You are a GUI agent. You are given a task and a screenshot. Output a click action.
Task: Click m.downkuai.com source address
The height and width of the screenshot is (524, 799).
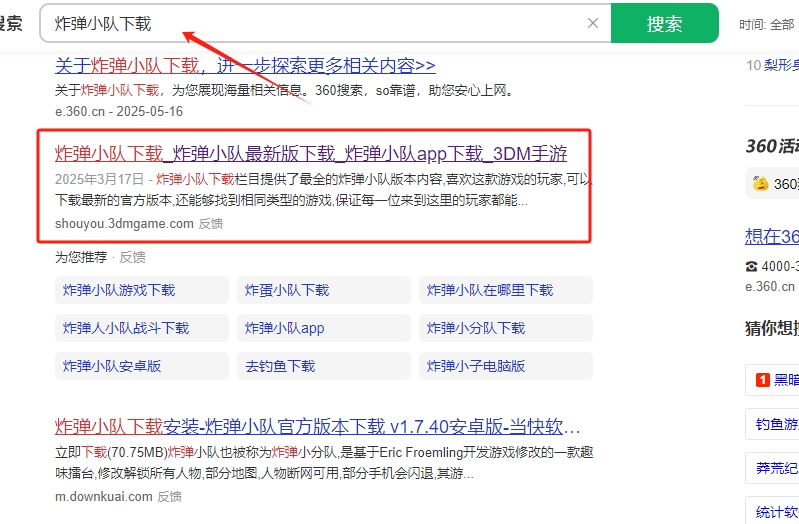pos(103,496)
